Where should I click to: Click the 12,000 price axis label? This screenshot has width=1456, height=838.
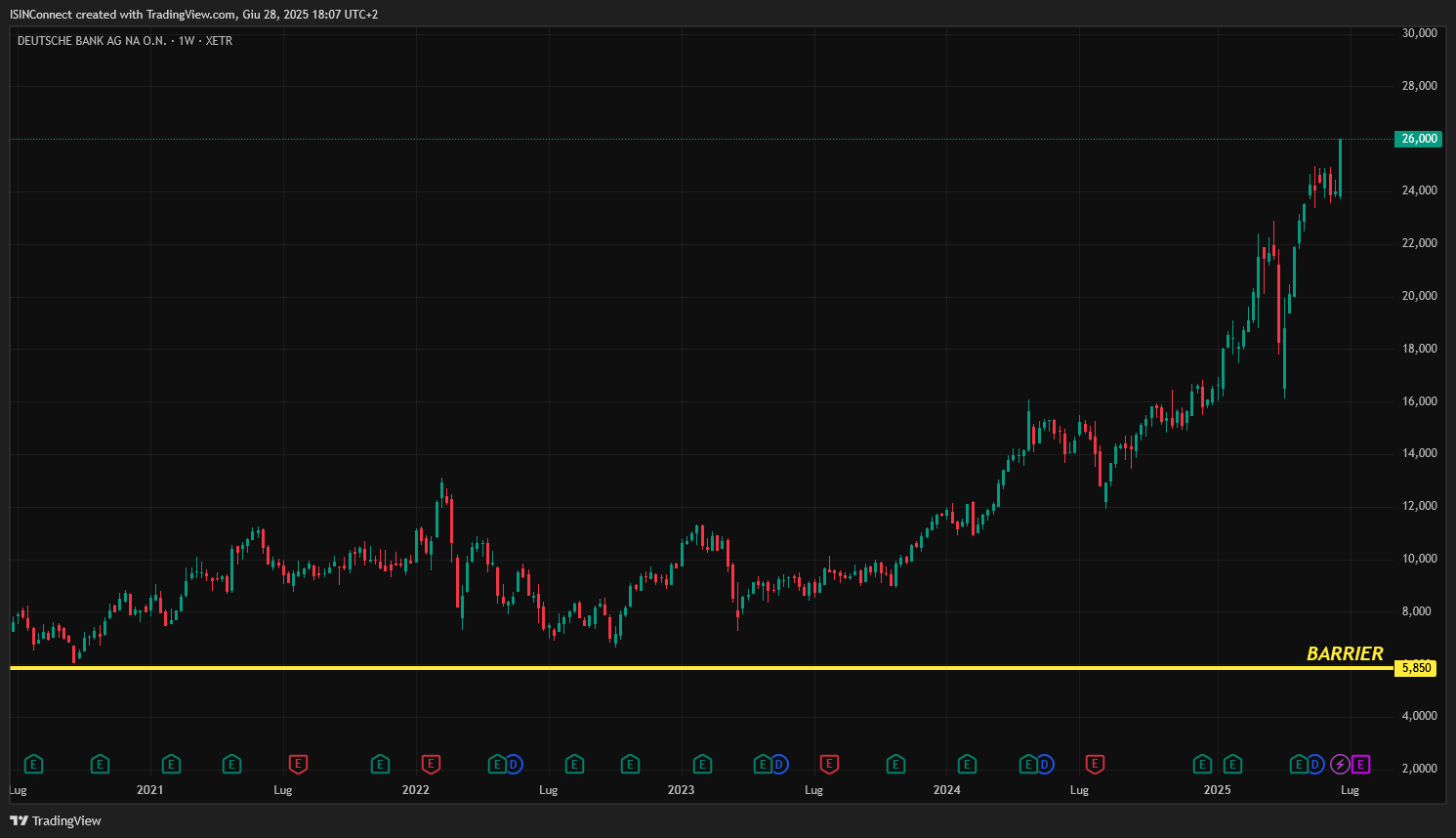1419,506
